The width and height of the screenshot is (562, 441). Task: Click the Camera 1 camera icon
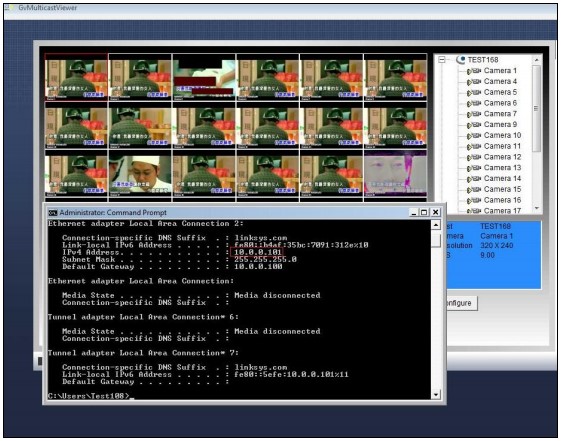(474, 71)
